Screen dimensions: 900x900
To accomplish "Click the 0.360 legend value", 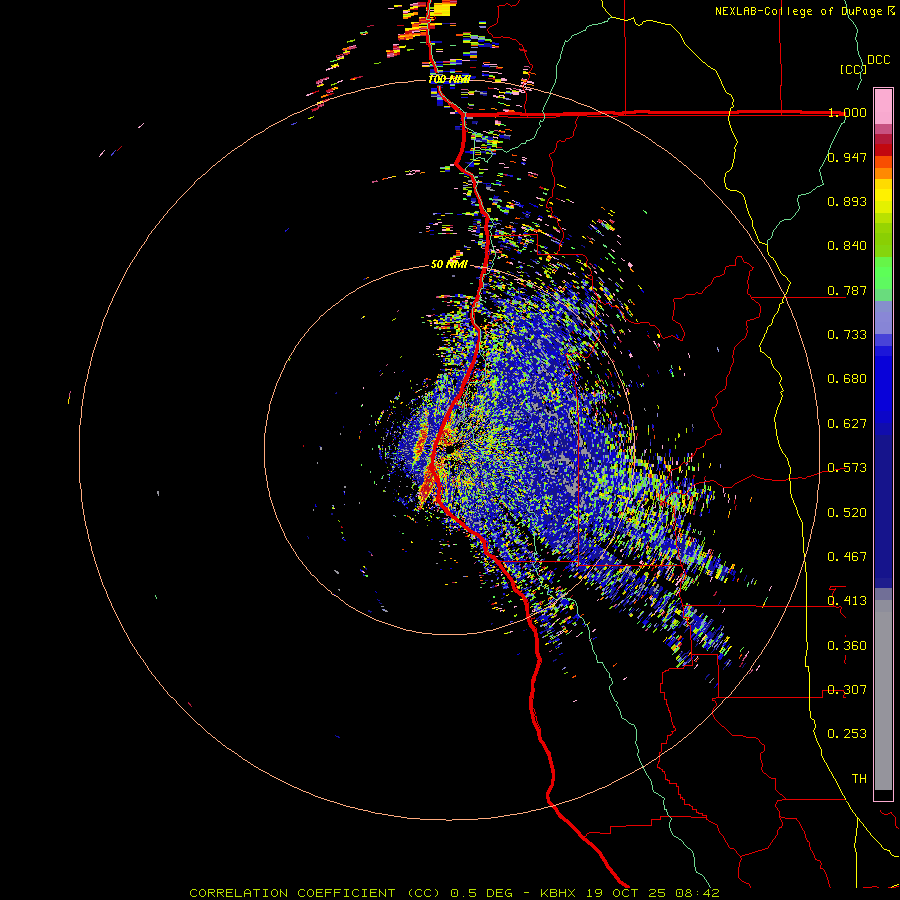I will 847,646.
